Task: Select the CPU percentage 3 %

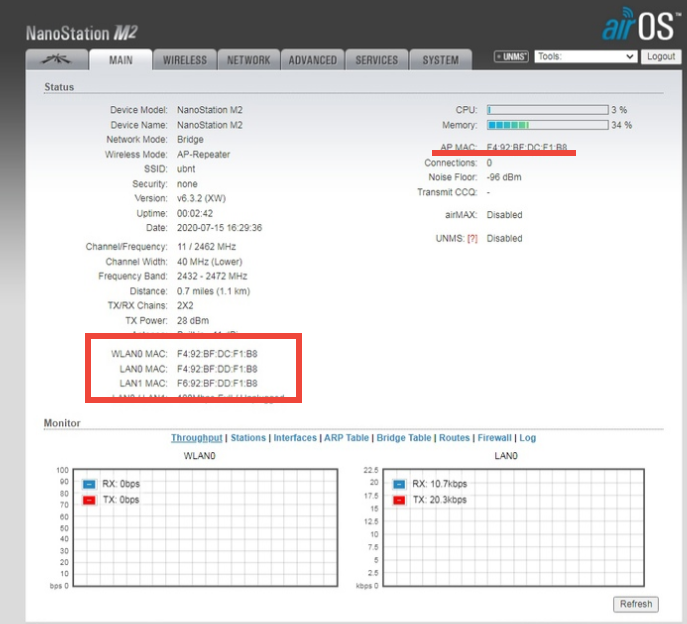Action: (620, 110)
